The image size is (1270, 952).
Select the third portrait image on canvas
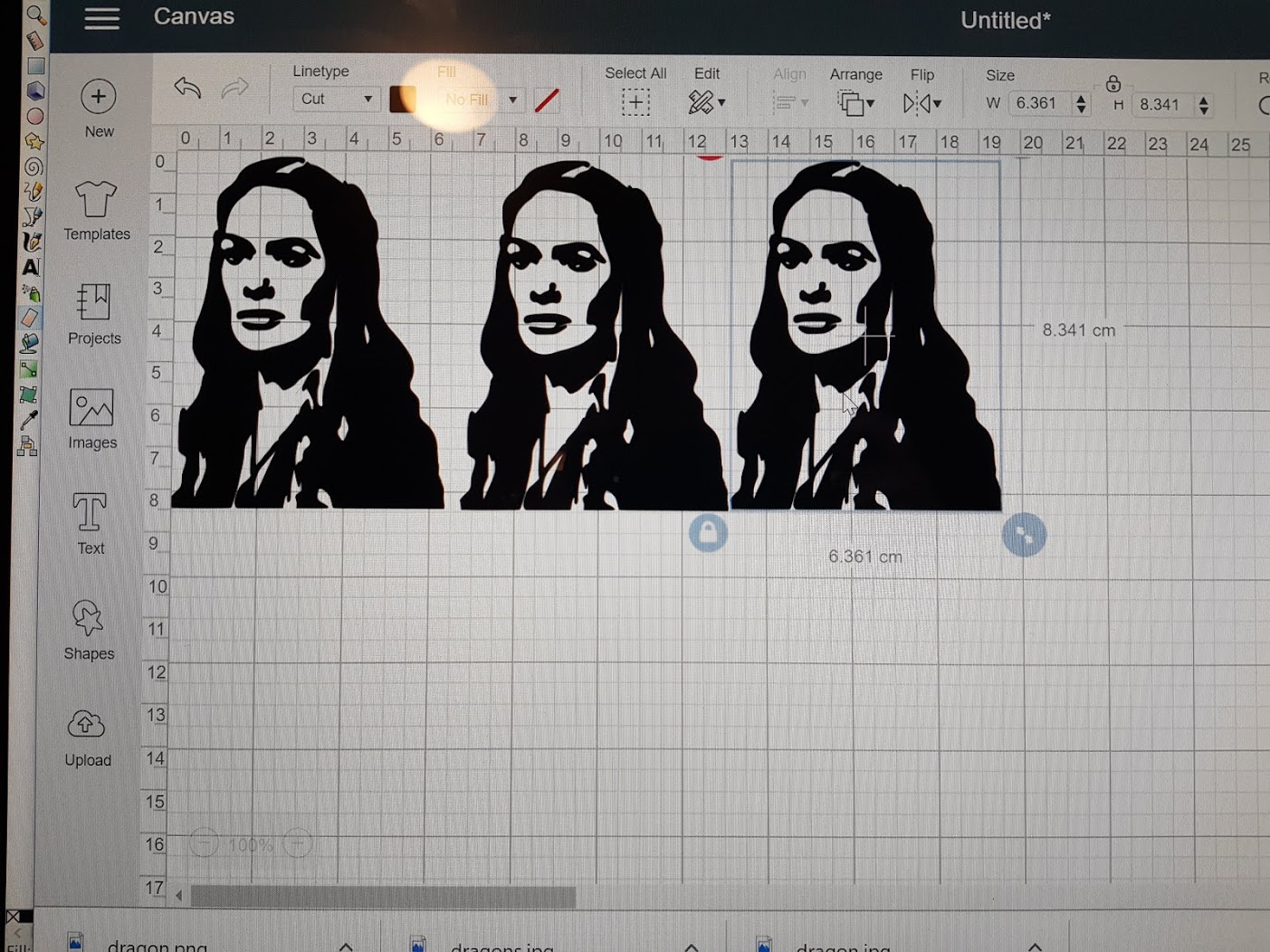[865, 336]
